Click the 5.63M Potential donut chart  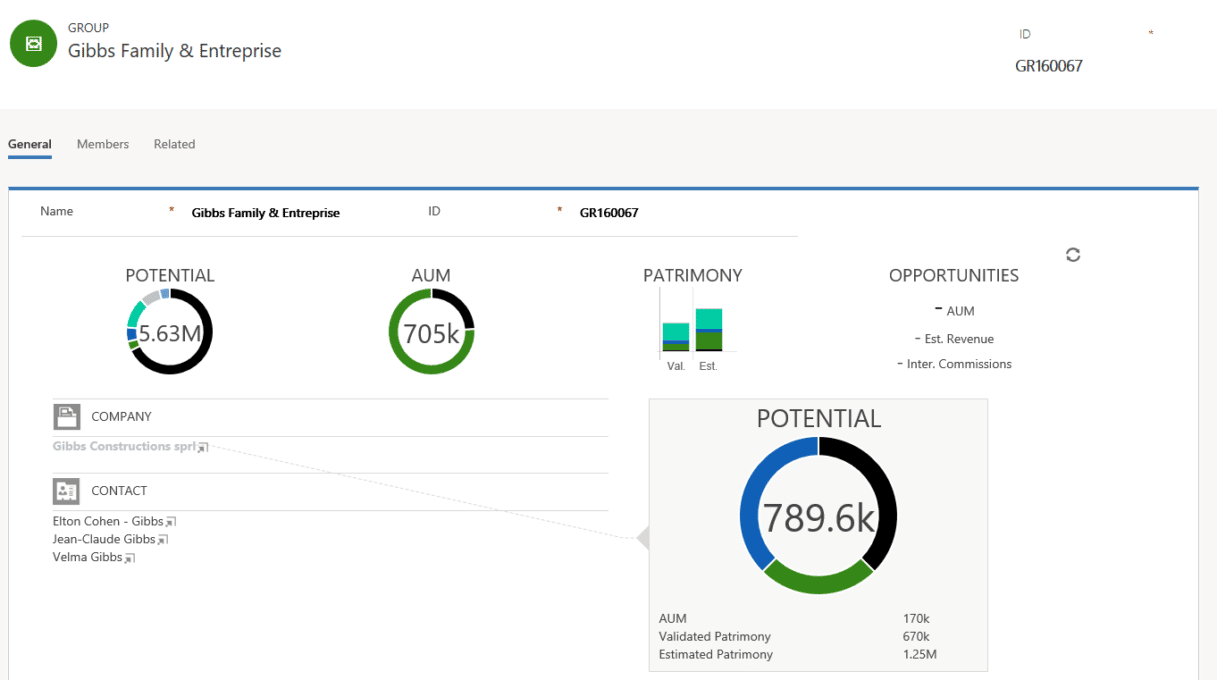(x=170, y=332)
